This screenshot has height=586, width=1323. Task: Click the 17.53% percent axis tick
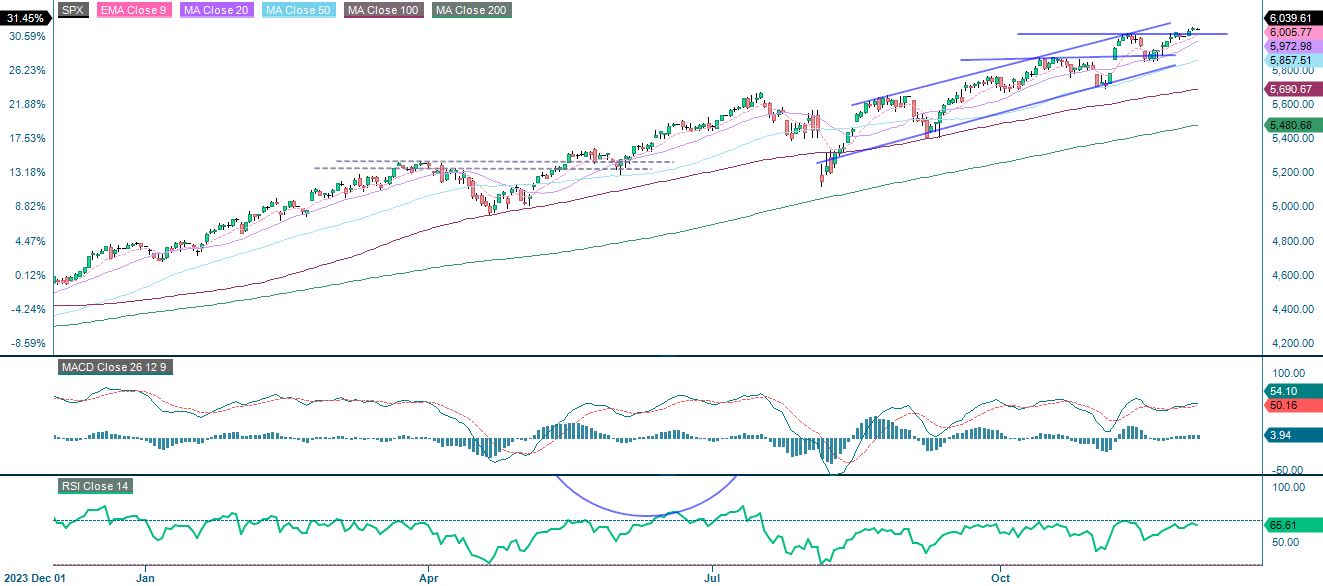tap(26, 138)
